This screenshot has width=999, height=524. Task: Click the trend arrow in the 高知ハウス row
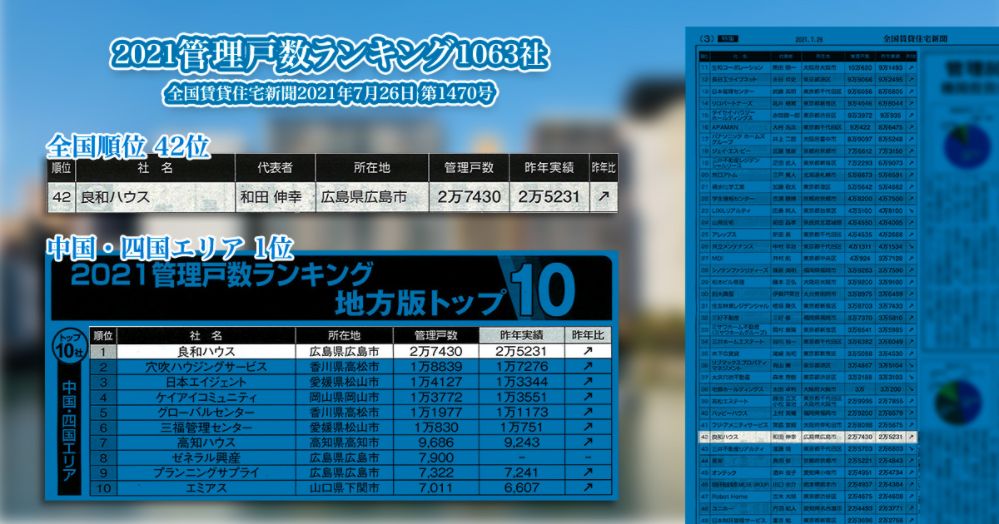588,442
